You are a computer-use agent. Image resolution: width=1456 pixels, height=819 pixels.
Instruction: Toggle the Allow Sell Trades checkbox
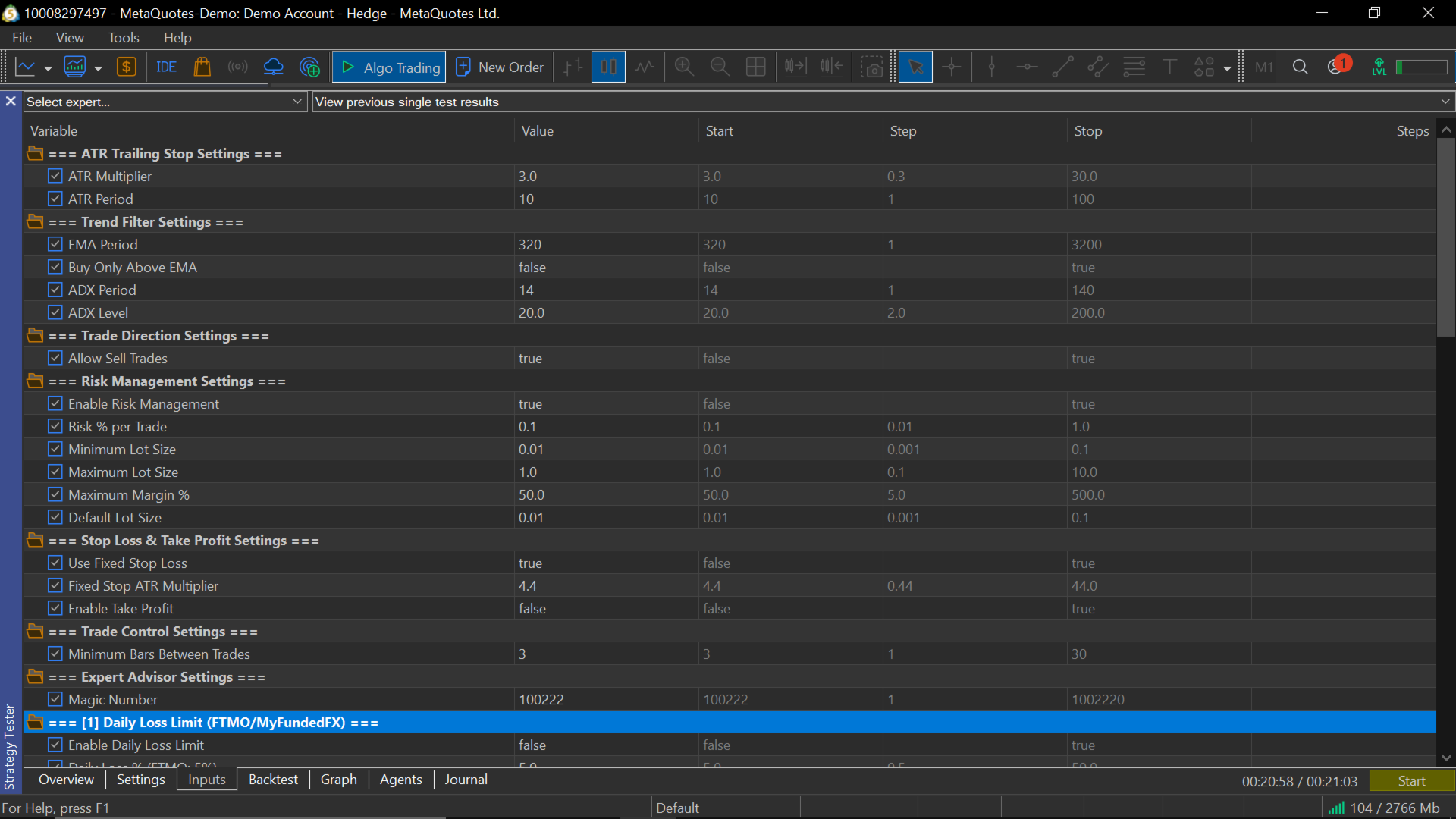pyautogui.click(x=55, y=358)
